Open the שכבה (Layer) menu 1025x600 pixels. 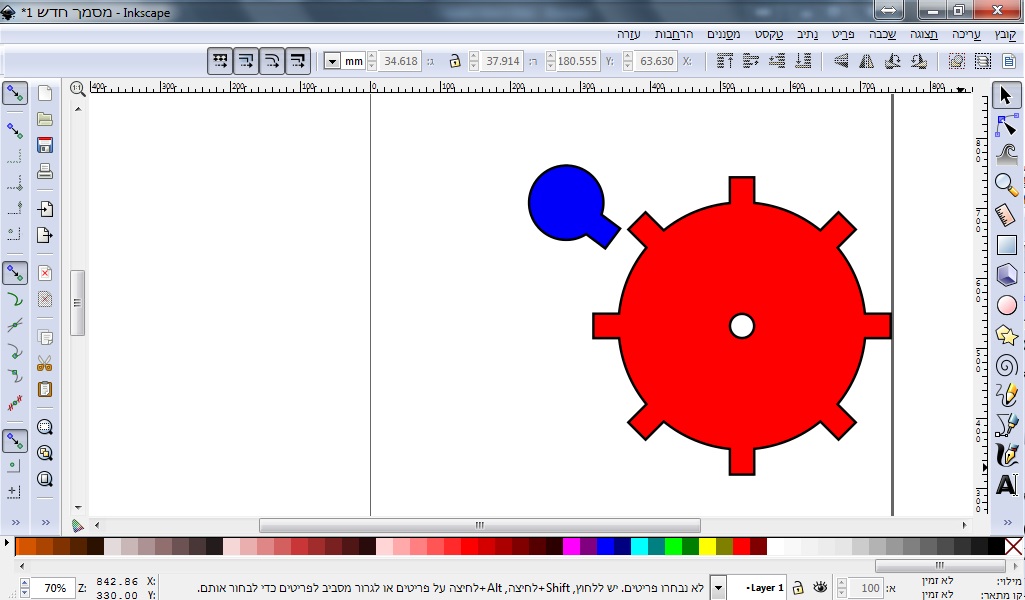(882, 34)
